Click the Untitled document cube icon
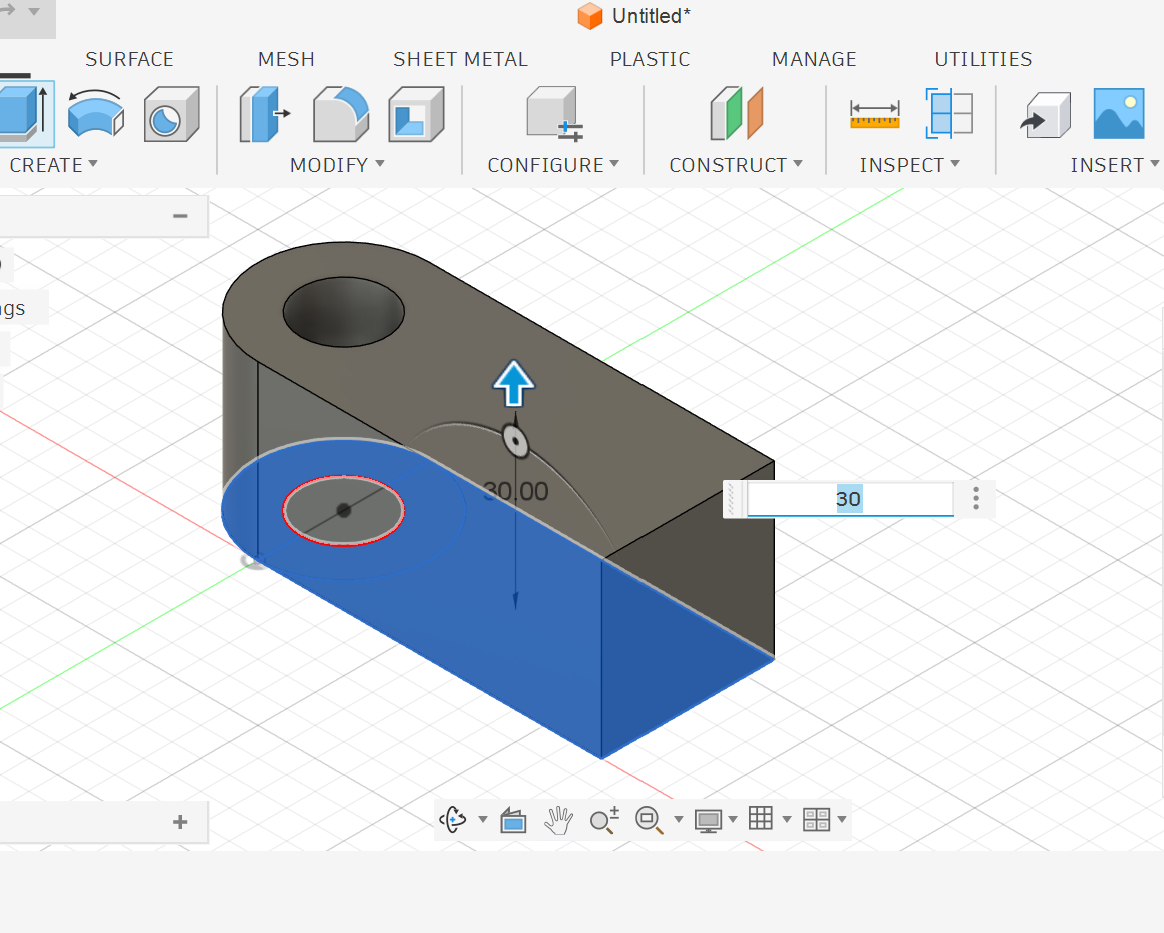The height and width of the screenshot is (933, 1164). click(x=590, y=16)
